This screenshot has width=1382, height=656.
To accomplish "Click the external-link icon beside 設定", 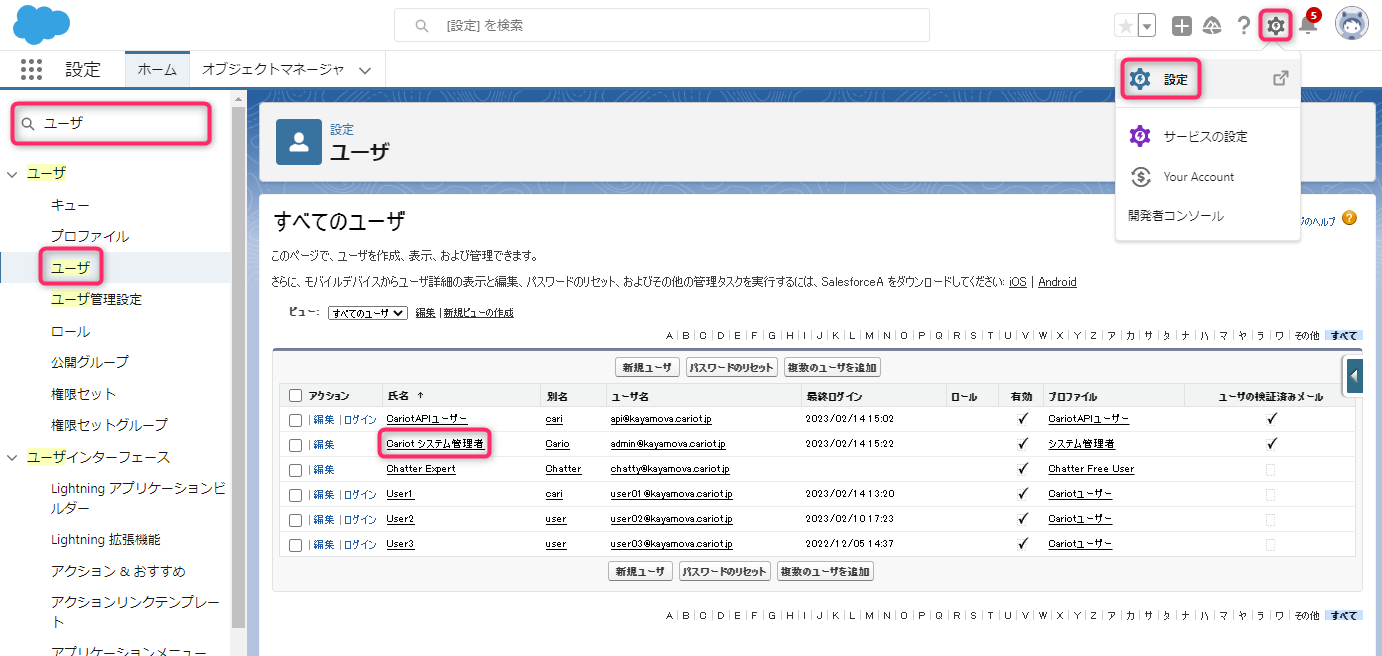I will click(x=1280, y=78).
